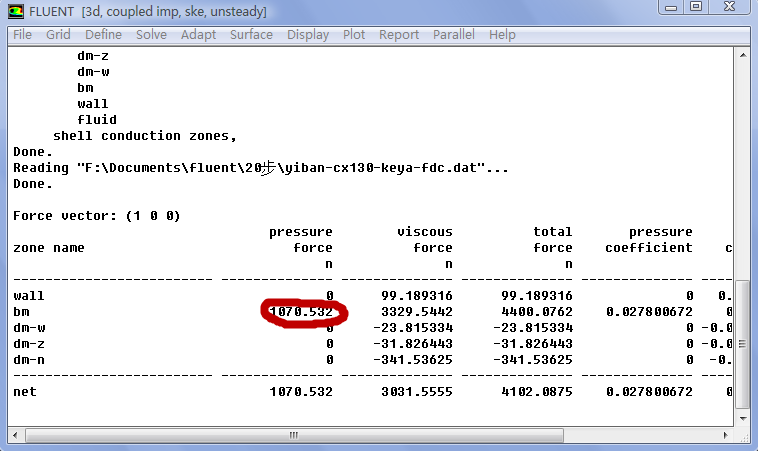Click the net row label
This screenshot has width=758, height=451.
25,392
